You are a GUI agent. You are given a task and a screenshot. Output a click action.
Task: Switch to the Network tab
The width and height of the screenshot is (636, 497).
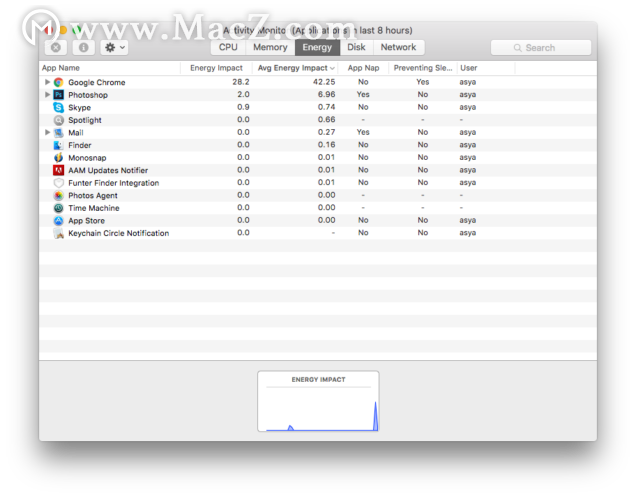pos(398,47)
